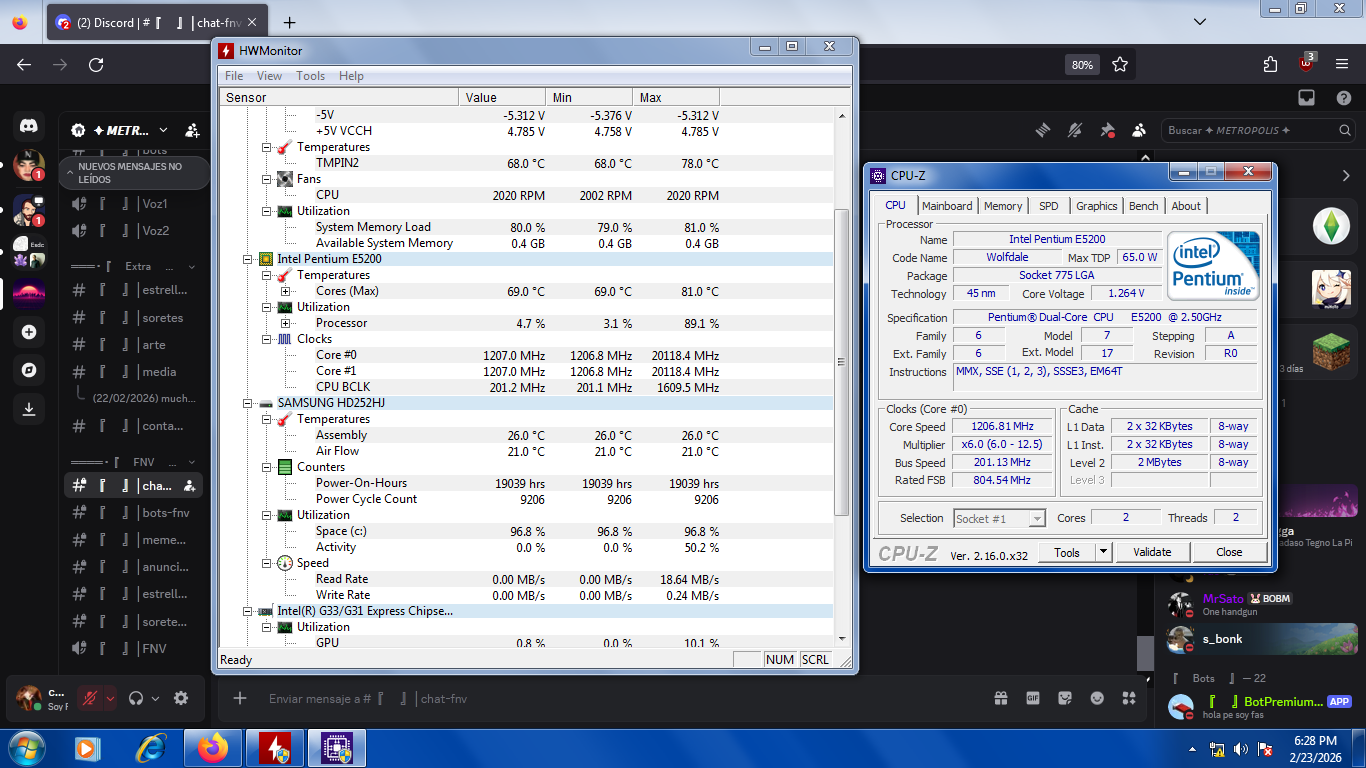This screenshot has width=1366, height=768.
Task: Expand the Cores (Max) temperature entry
Action: (x=285, y=291)
